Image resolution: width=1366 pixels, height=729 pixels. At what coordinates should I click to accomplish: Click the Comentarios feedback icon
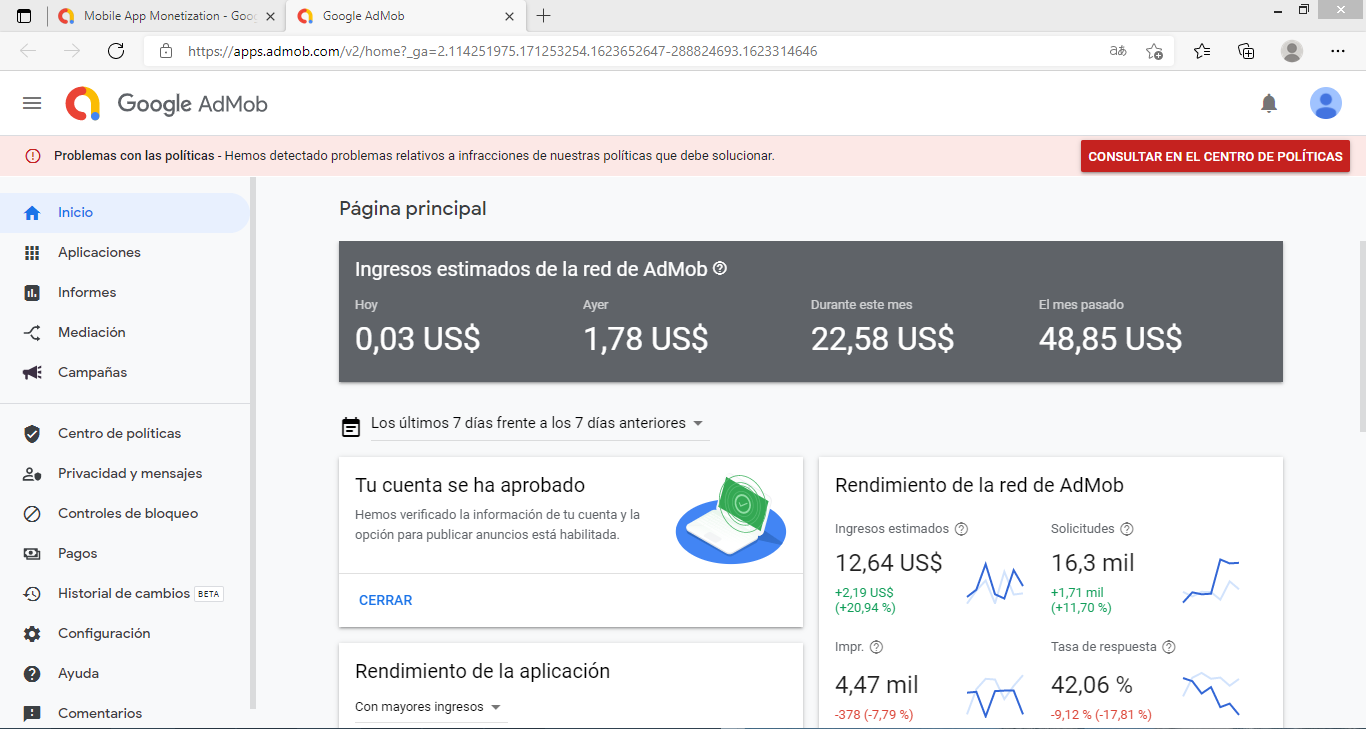32,714
